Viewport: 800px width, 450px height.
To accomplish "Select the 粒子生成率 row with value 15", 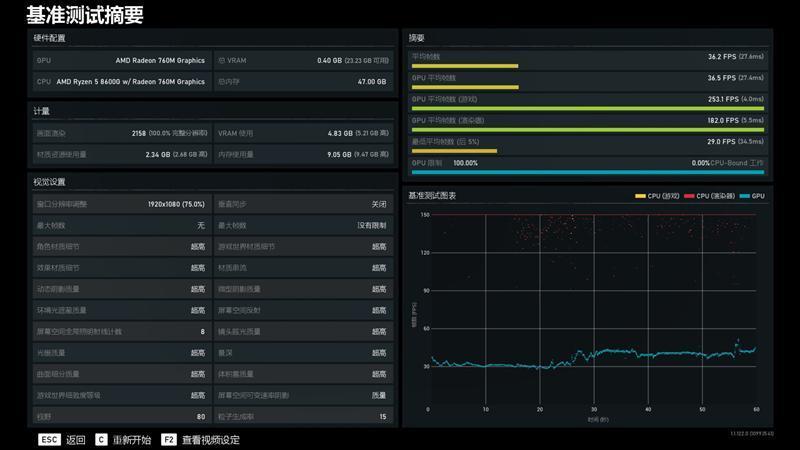I will [301, 416].
